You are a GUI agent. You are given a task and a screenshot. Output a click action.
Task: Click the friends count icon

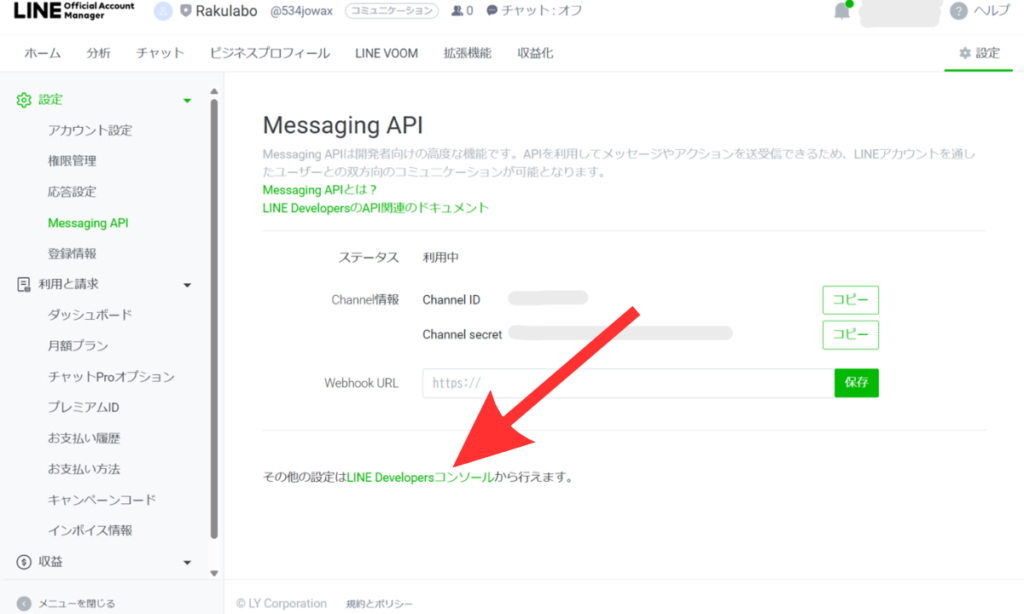(x=457, y=11)
